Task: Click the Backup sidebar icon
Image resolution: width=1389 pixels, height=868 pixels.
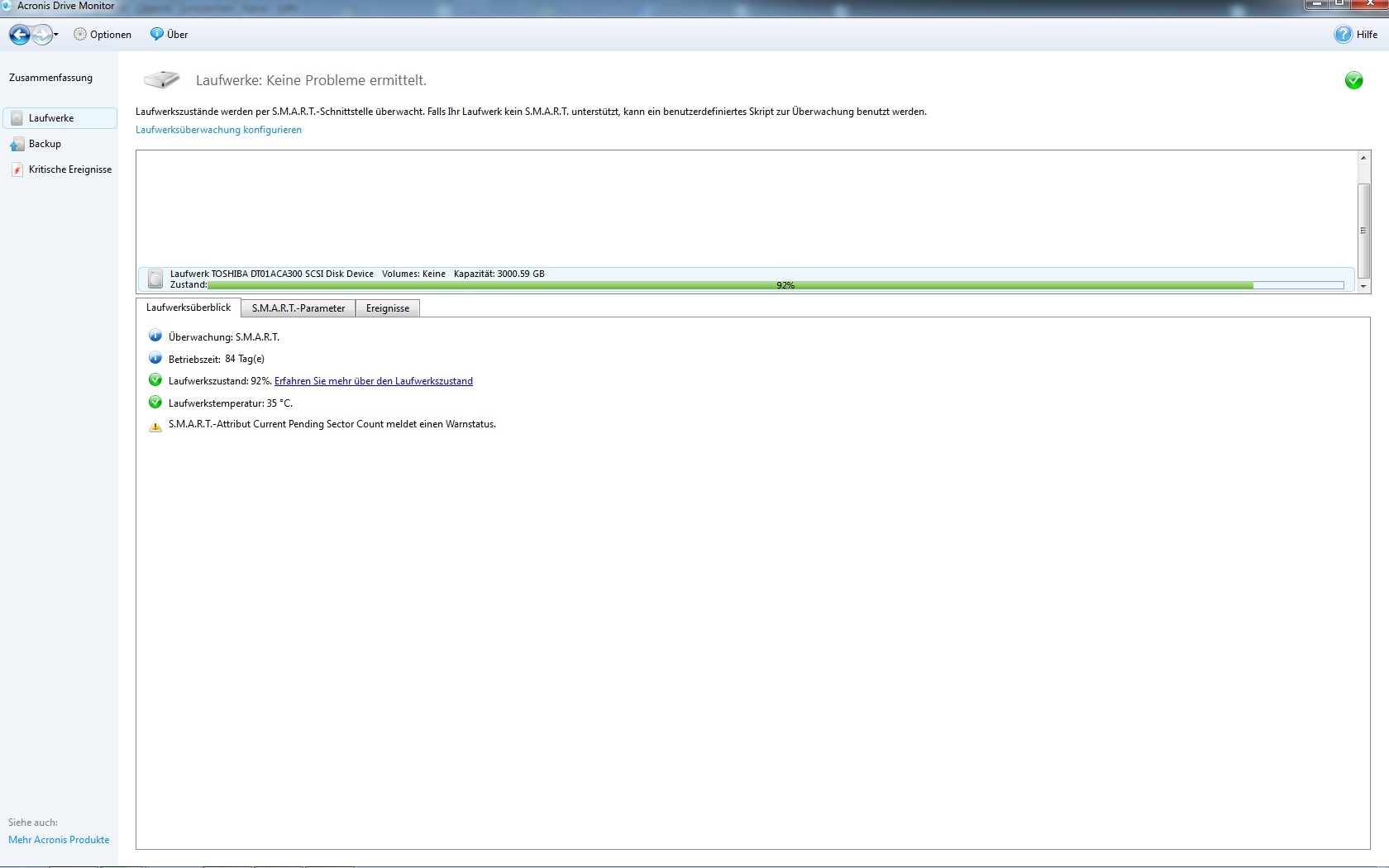Action: pos(17,145)
